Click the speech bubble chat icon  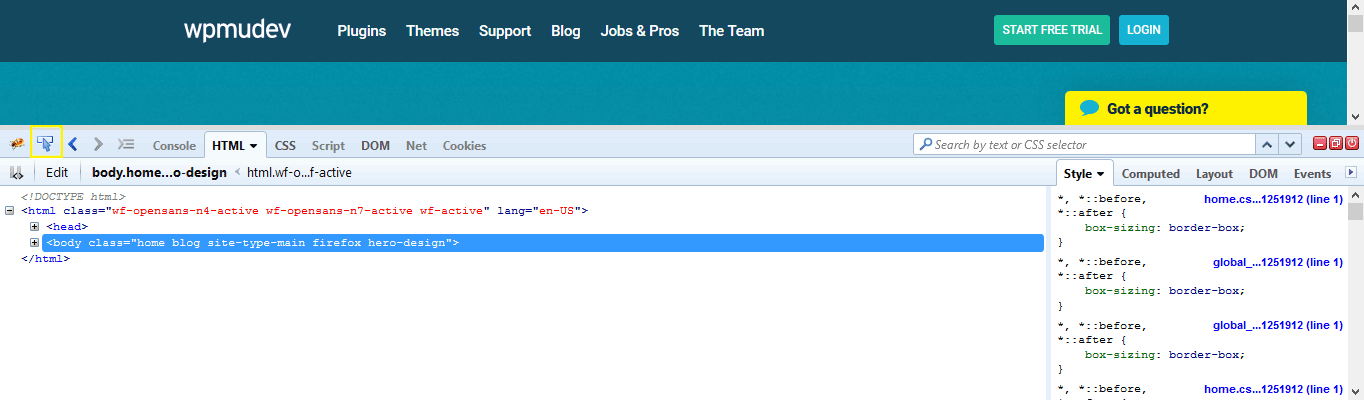pos(1090,108)
